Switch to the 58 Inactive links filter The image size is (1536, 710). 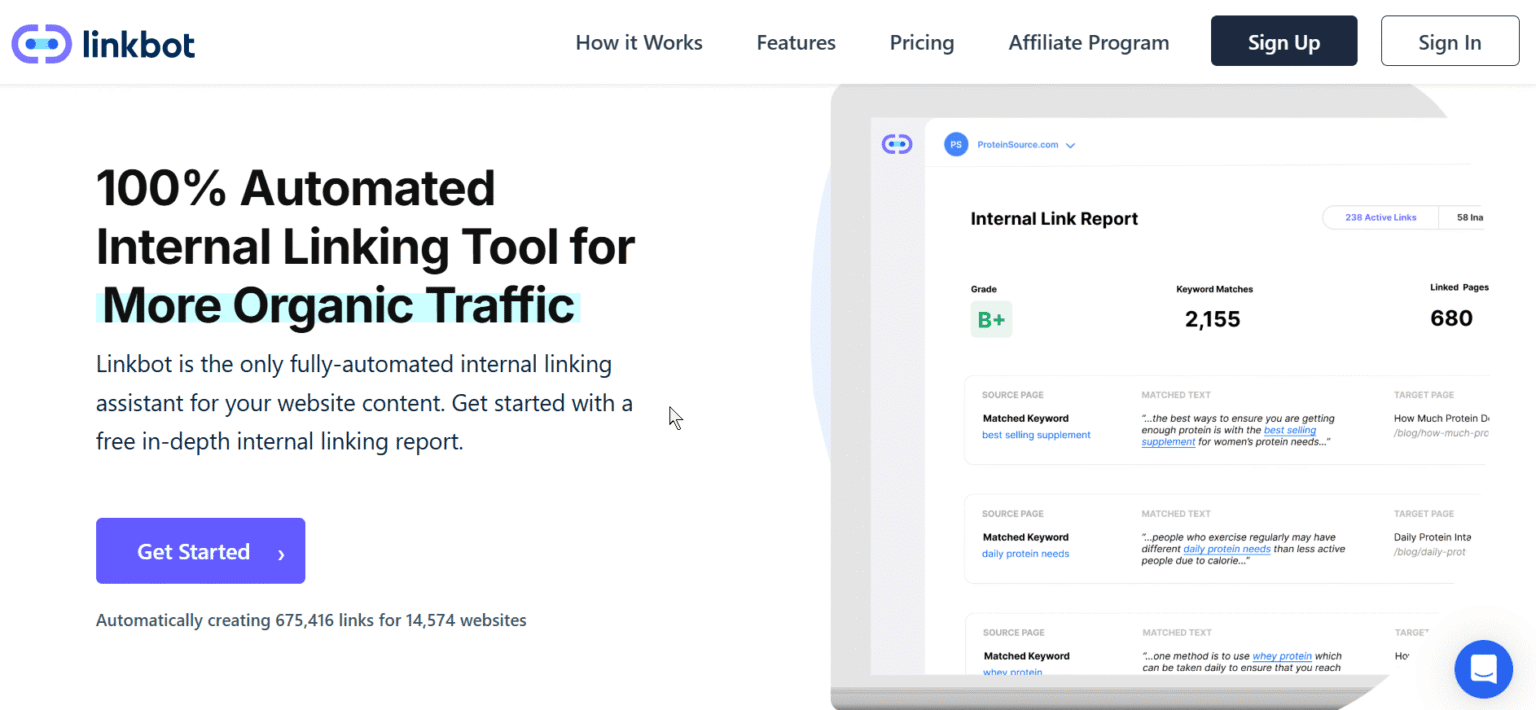pyautogui.click(x=1468, y=217)
